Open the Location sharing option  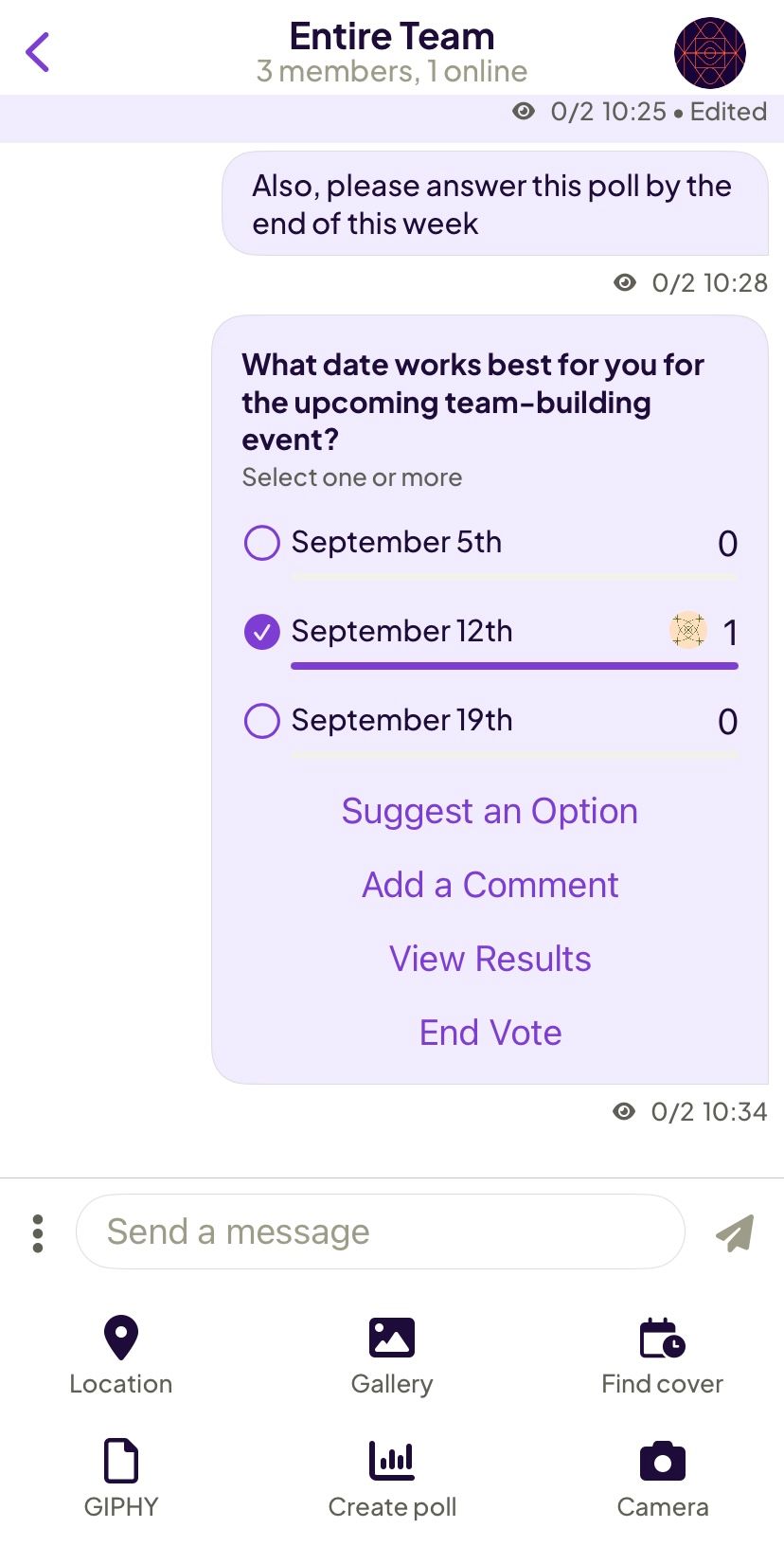121,1357
